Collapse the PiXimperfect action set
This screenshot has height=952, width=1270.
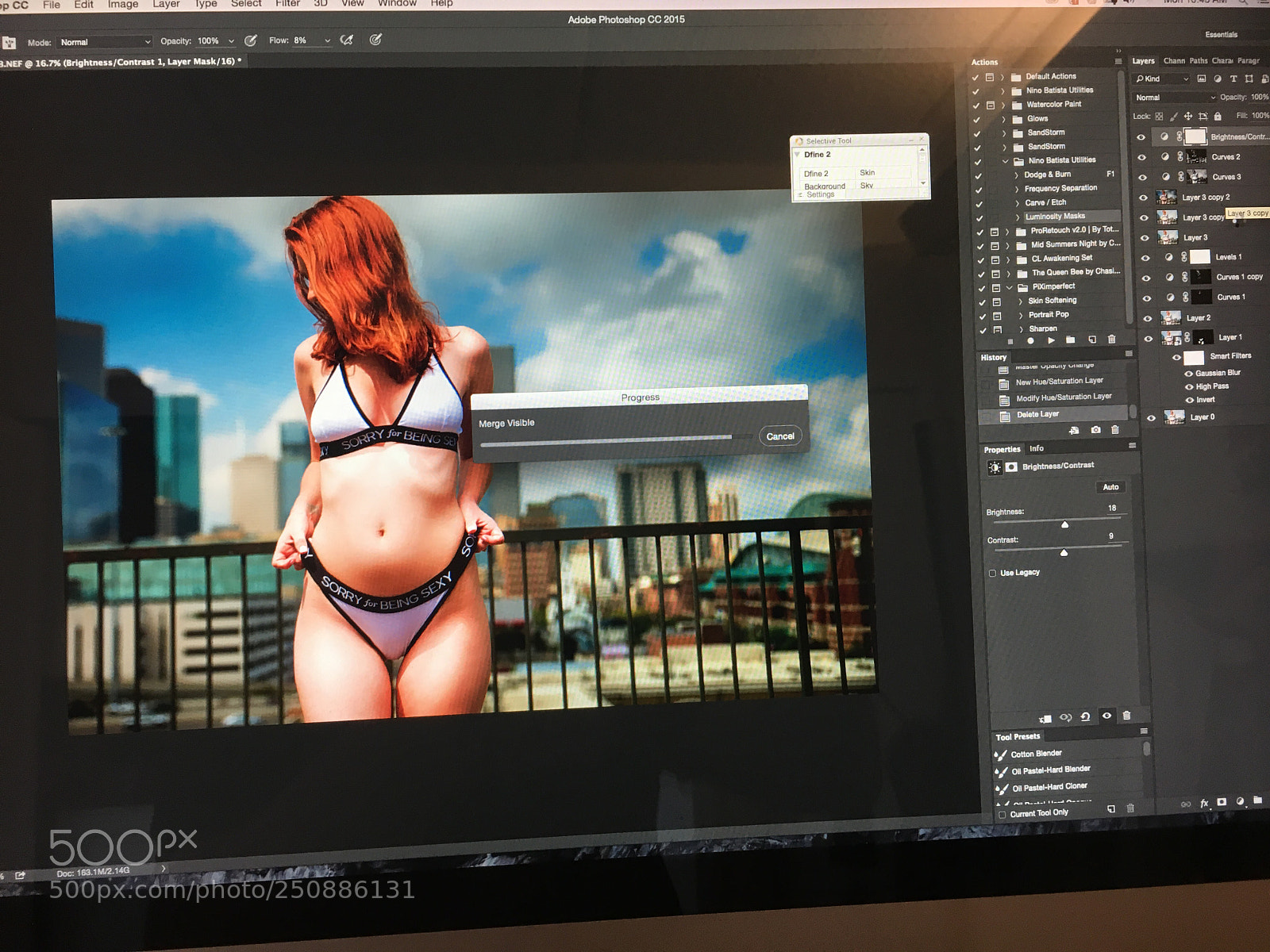(x=1010, y=287)
